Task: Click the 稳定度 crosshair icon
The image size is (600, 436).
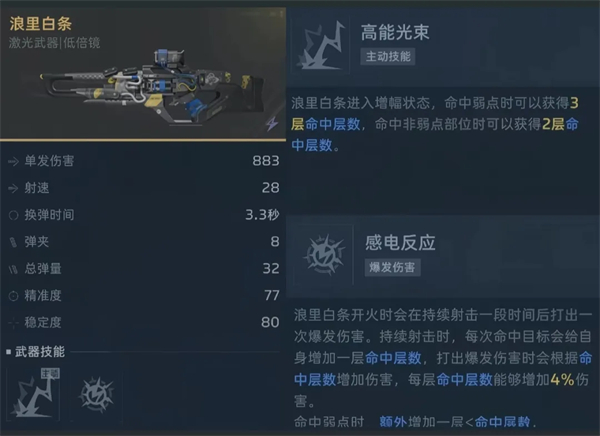Action: (x=13, y=323)
